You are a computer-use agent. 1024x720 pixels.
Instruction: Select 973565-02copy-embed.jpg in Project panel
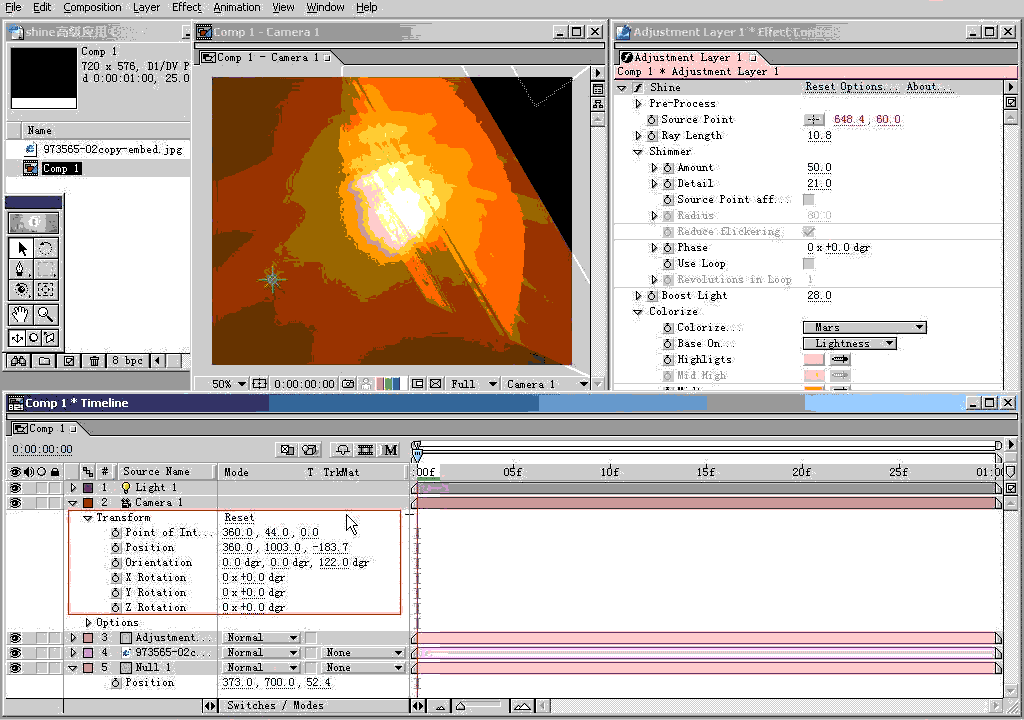(112, 150)
